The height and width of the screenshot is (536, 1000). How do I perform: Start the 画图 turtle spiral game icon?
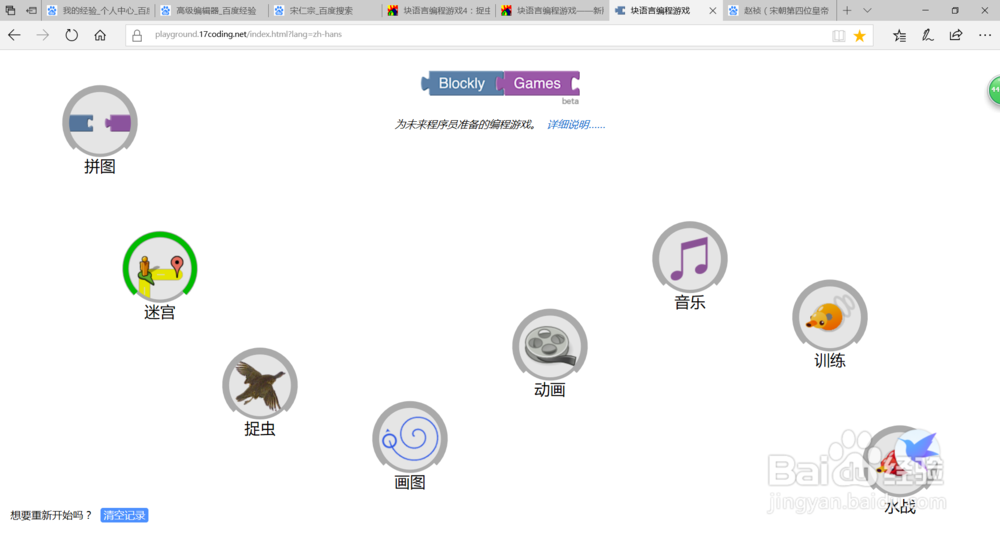click(409, 438)
